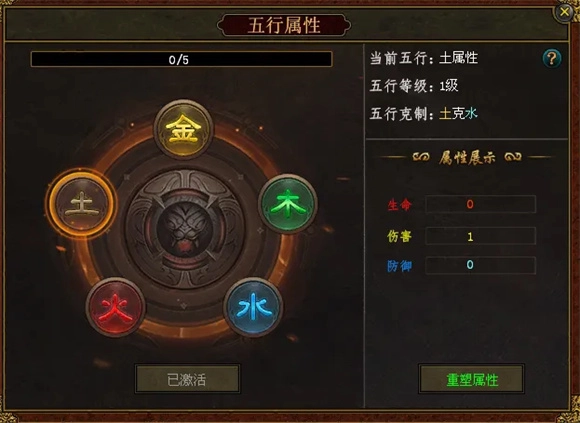
Task: Click the 属性展示 section header
Action: coord(467,158)
